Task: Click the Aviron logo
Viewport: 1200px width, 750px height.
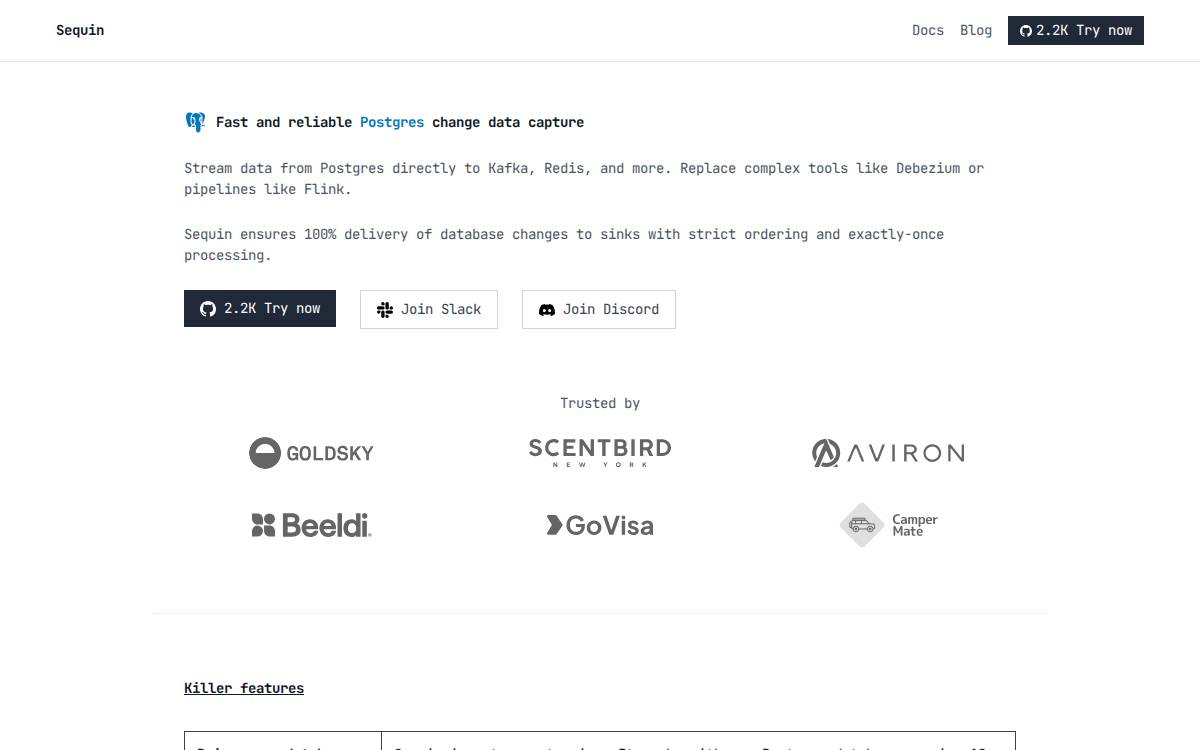Action: coord(888,453)
